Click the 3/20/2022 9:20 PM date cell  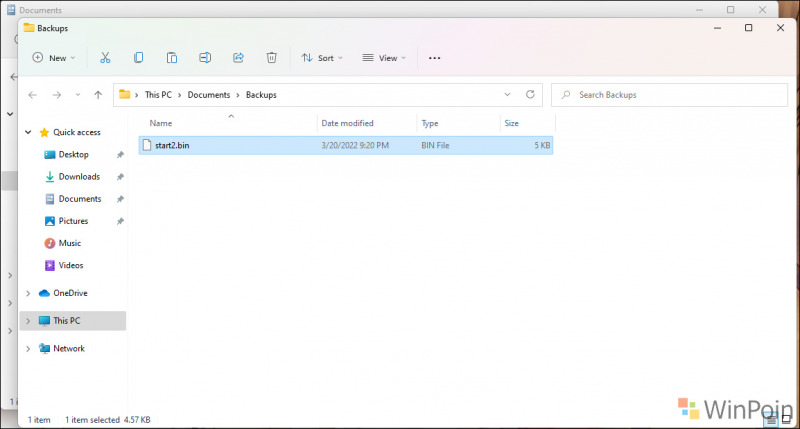tap(355, 145)
